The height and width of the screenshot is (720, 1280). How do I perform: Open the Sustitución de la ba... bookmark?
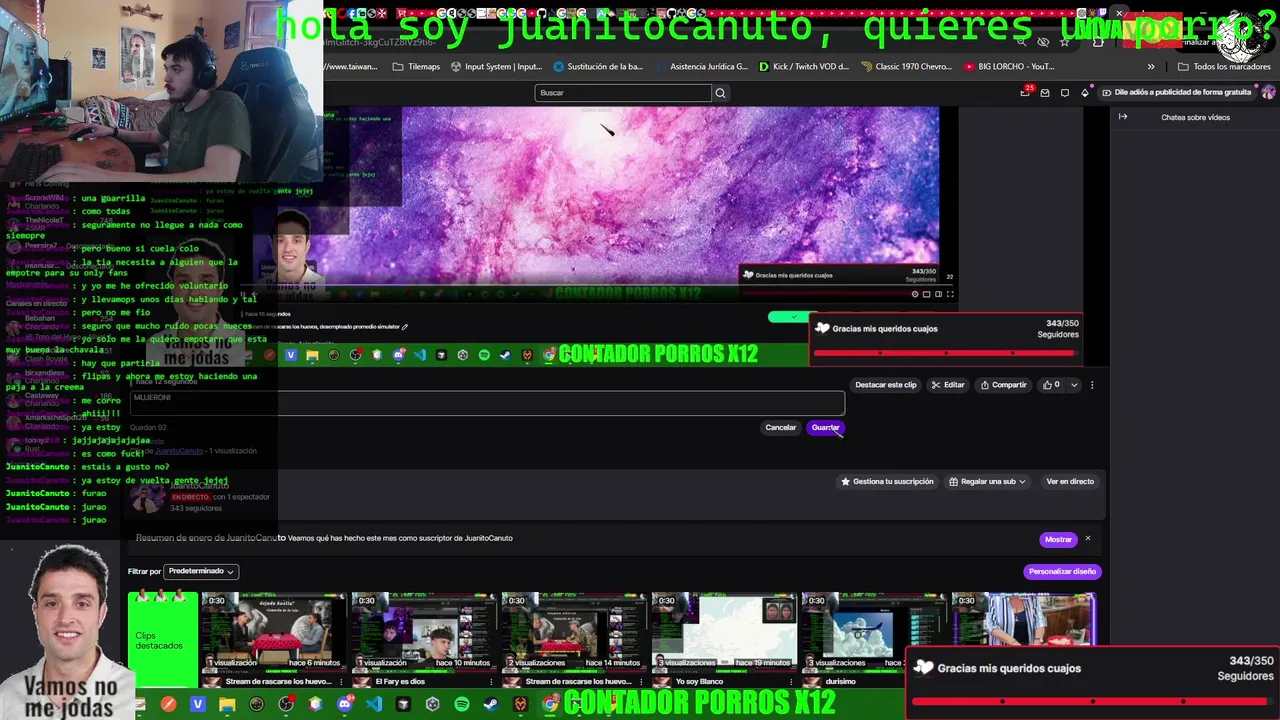coord(598,66)
